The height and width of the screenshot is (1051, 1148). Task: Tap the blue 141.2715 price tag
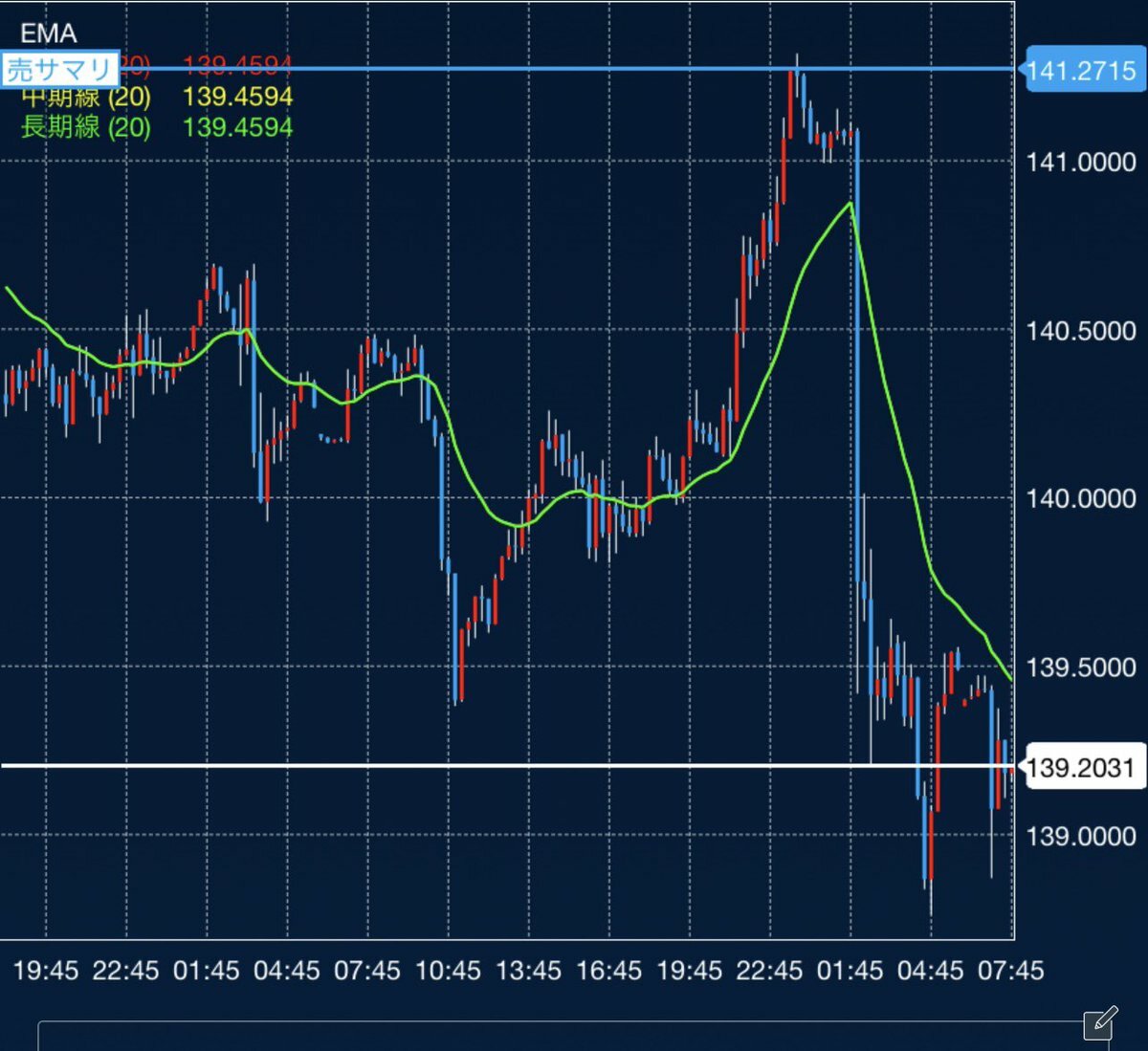coord(1081,70)
